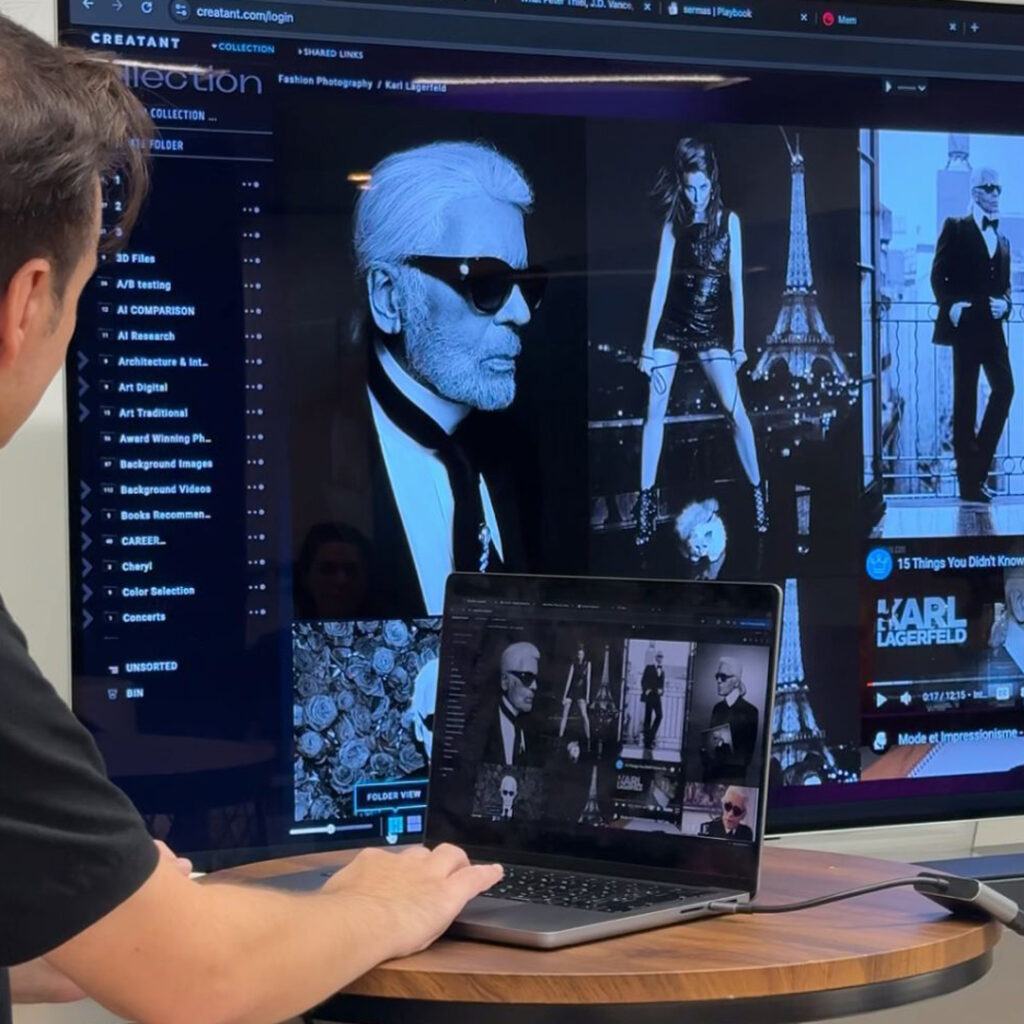Switch to the grid view layout
The image size is (1024, 1024).
pos(414,824)
